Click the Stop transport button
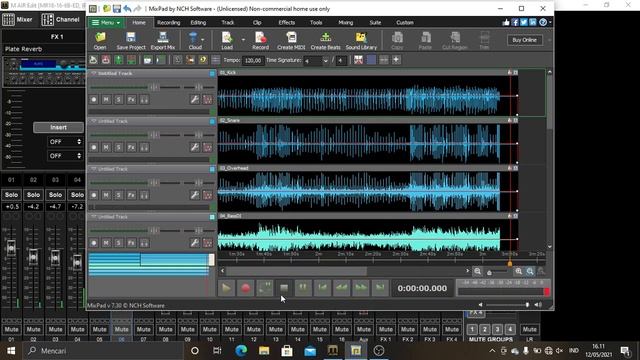The width and height of the screenshot is (640, 360). 284,288
